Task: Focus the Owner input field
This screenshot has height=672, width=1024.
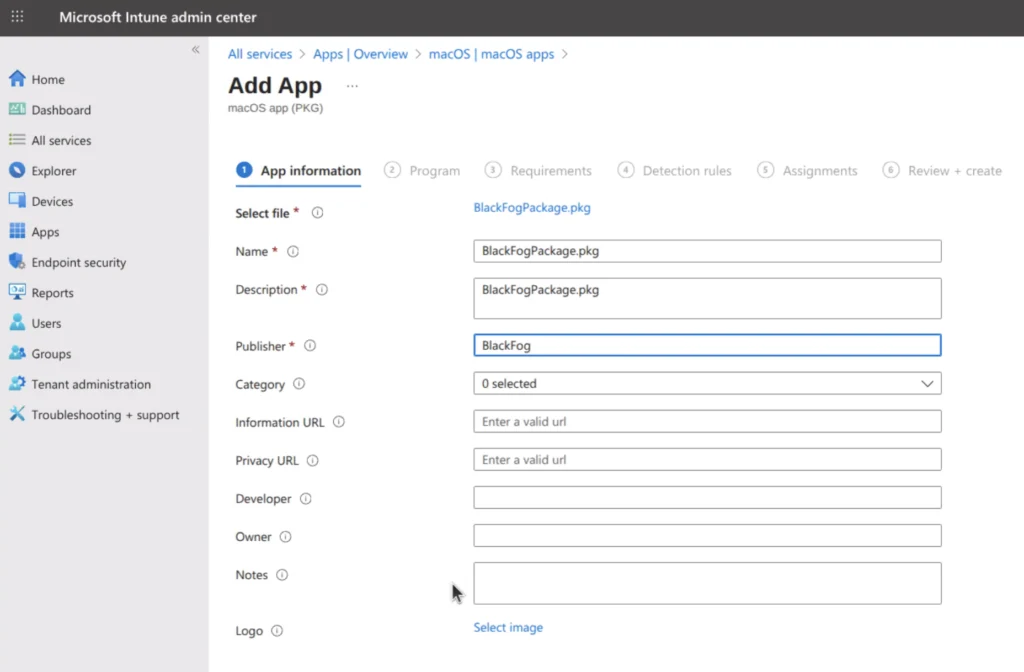Action: pyautogui.click(x=707, y=536)
